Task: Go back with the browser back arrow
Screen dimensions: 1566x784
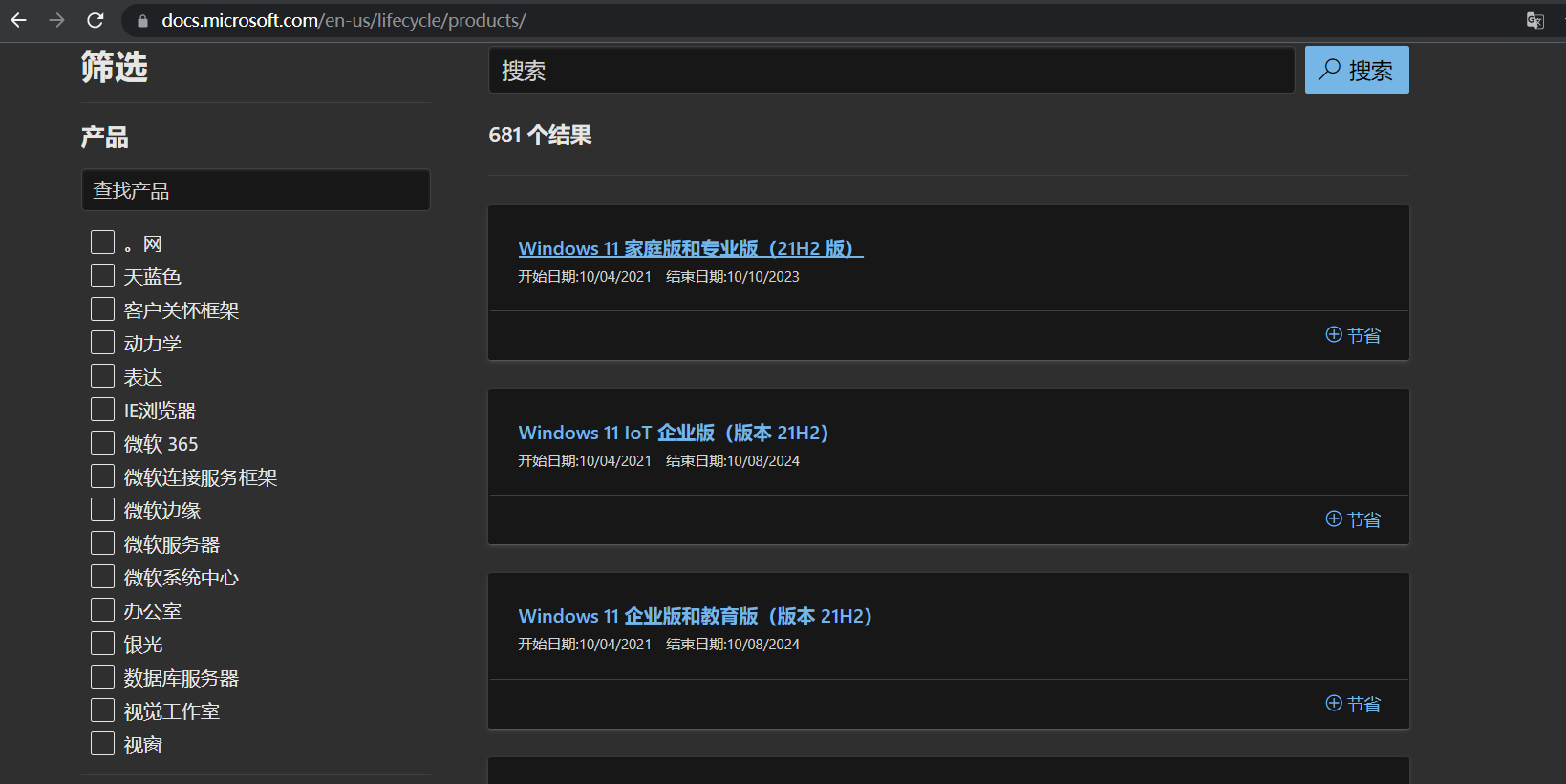Action: [x=19, y=20]
